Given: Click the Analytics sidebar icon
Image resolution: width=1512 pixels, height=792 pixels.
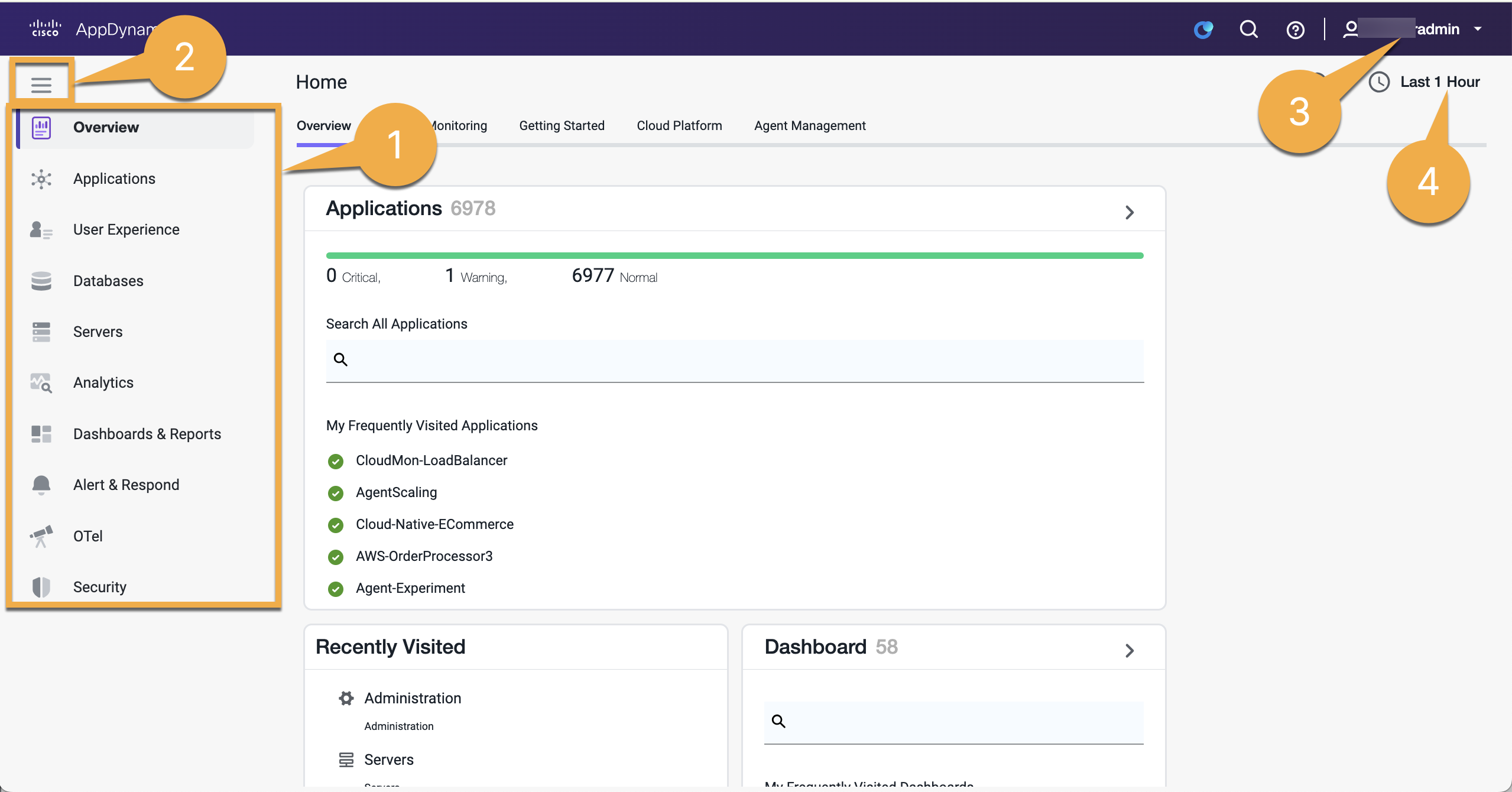Looking at the screenshot, I should pos(41,383).
